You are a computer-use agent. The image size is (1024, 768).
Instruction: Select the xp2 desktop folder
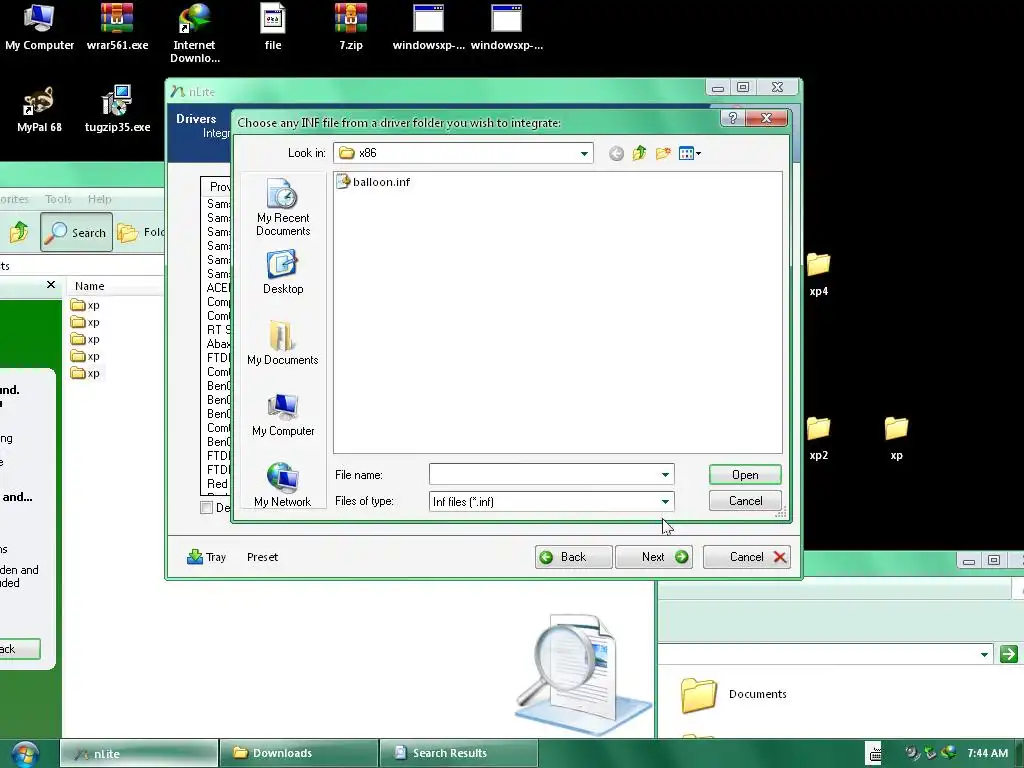818,438
